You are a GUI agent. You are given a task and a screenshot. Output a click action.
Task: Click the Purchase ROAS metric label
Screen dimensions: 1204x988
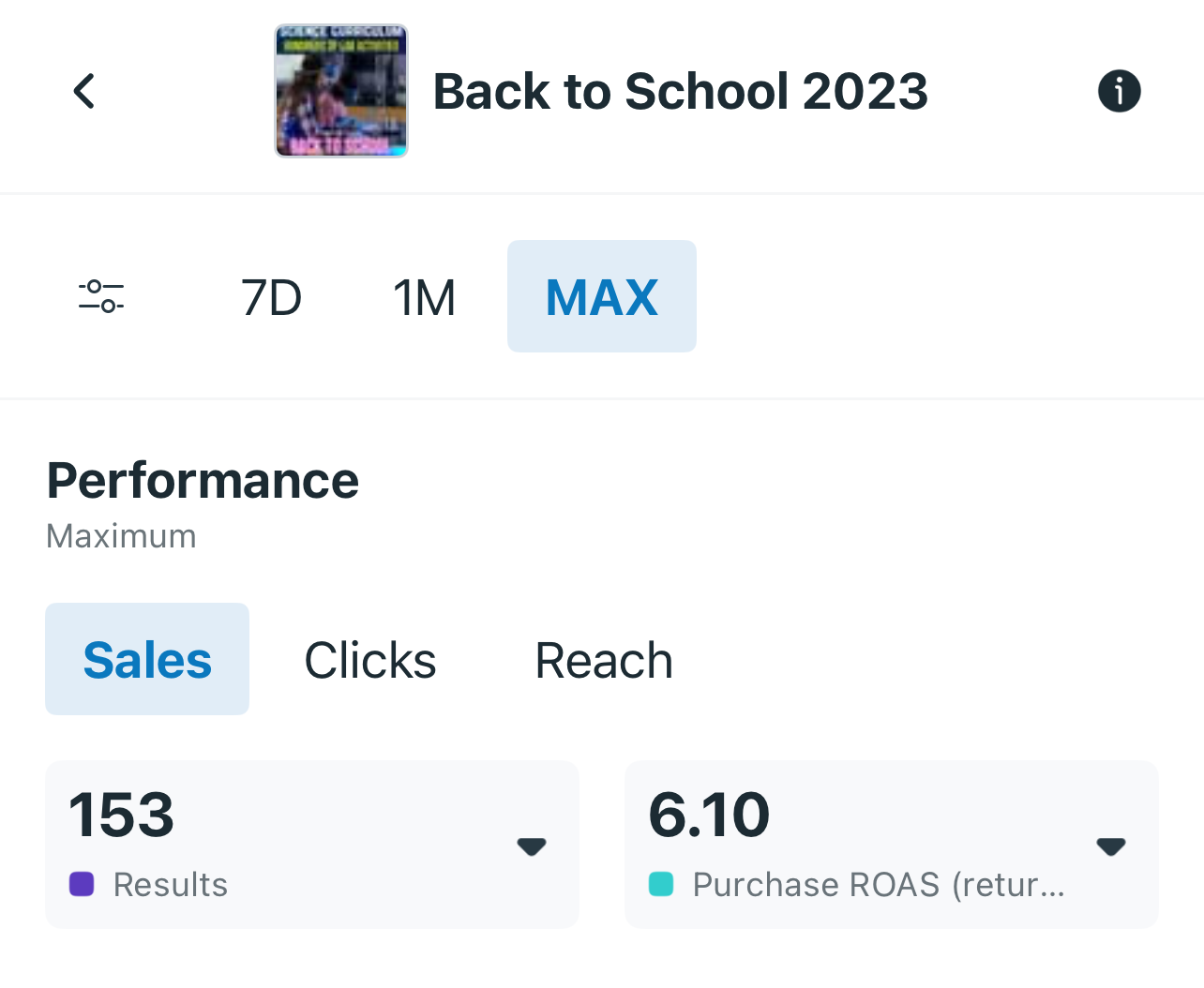coord(879,885)
